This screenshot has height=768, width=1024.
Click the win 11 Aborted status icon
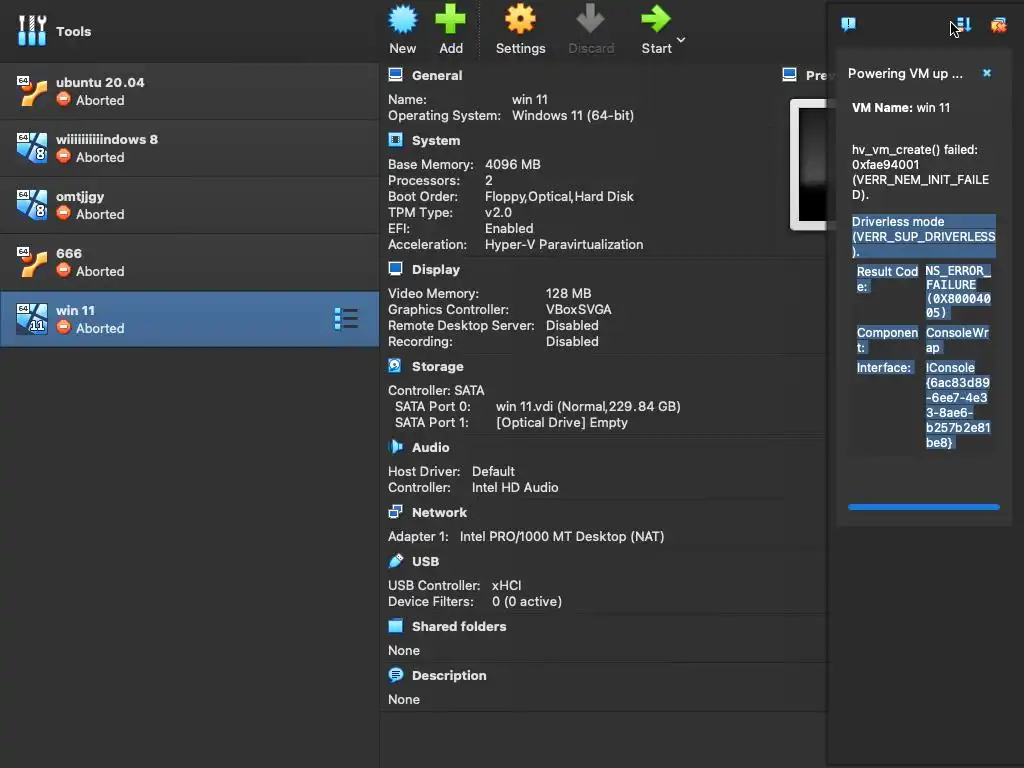tap(63, 327)
